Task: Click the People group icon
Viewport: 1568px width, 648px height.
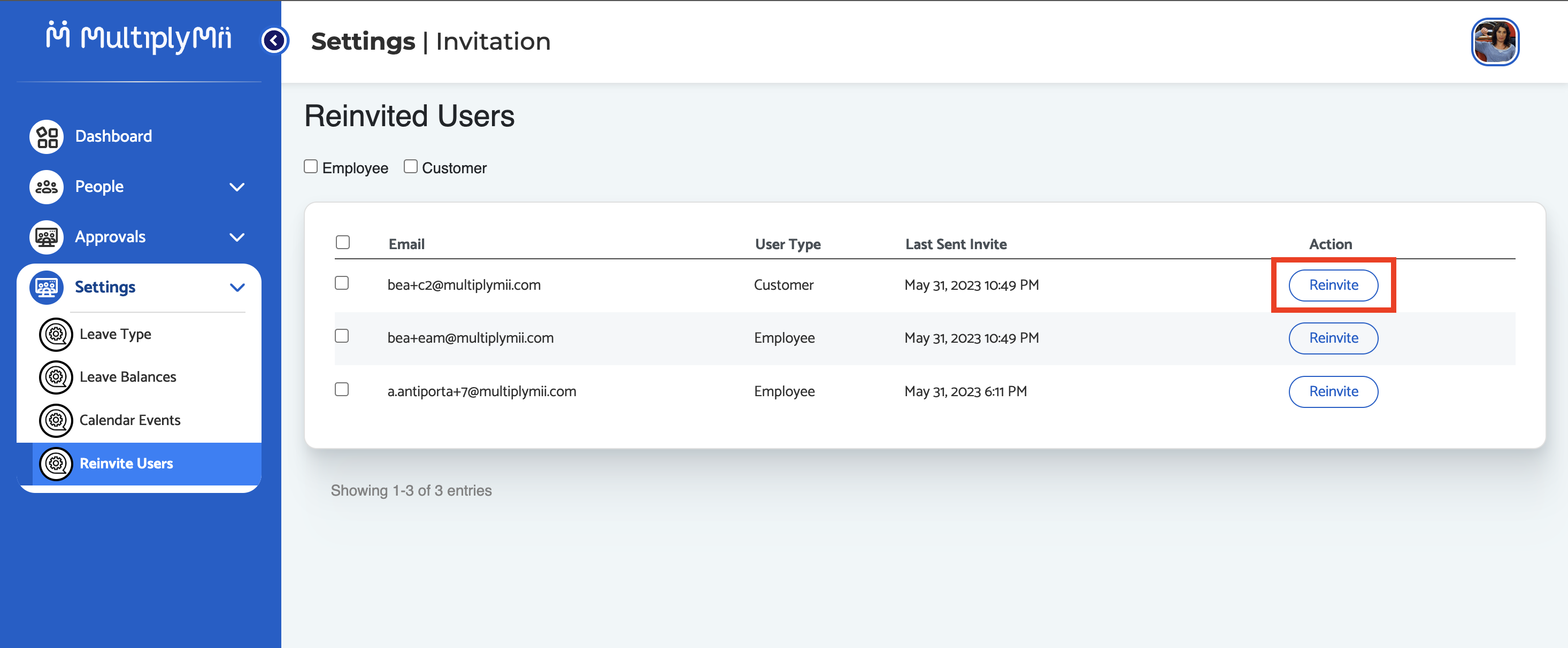Action: pyautogui.click(x=47, y=187)
